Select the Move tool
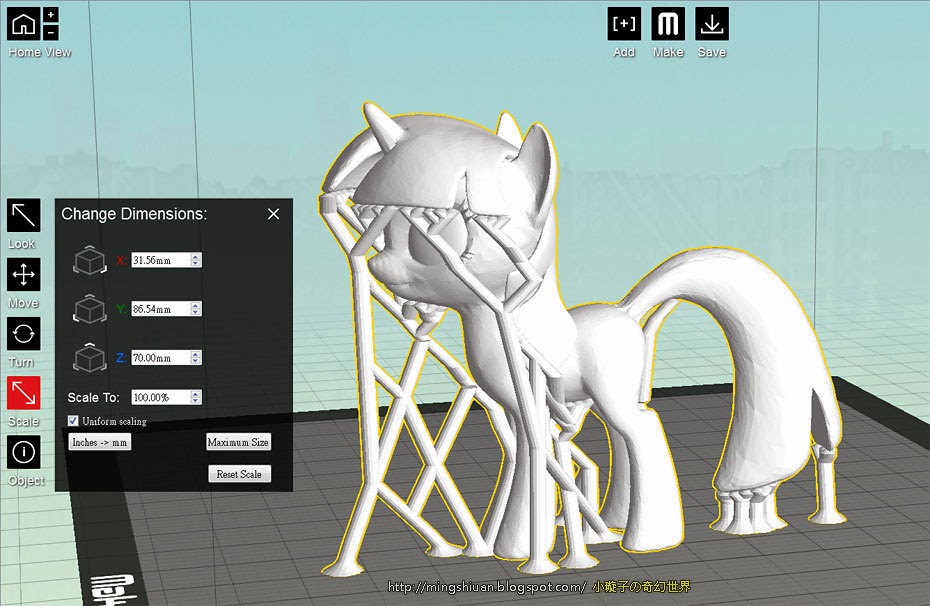Viewport: 930px width, 606px height. pos(24,275)
